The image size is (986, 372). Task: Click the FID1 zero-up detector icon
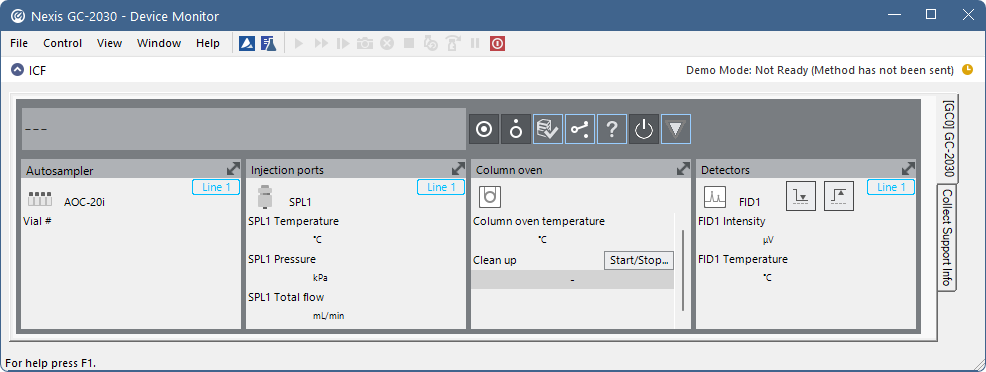839,195
